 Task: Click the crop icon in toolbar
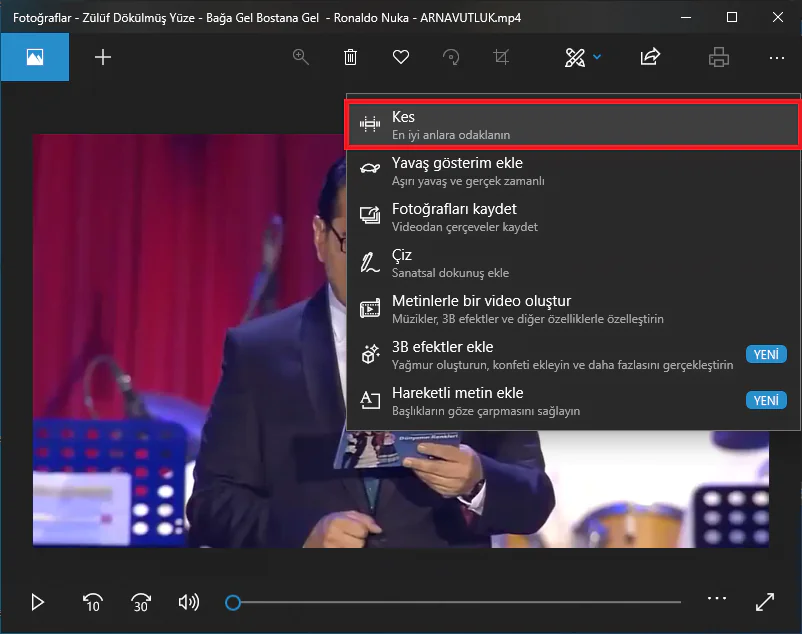point(501,57)
